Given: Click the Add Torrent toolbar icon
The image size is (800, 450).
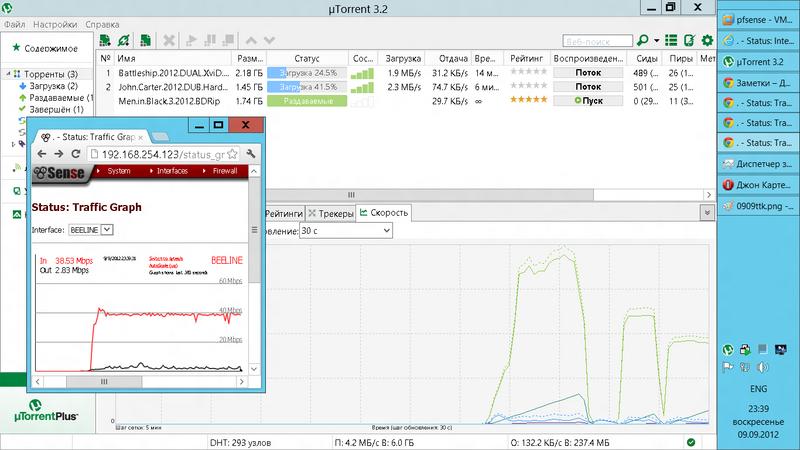Looking at the screenshot, I should (x=105, y=40).
